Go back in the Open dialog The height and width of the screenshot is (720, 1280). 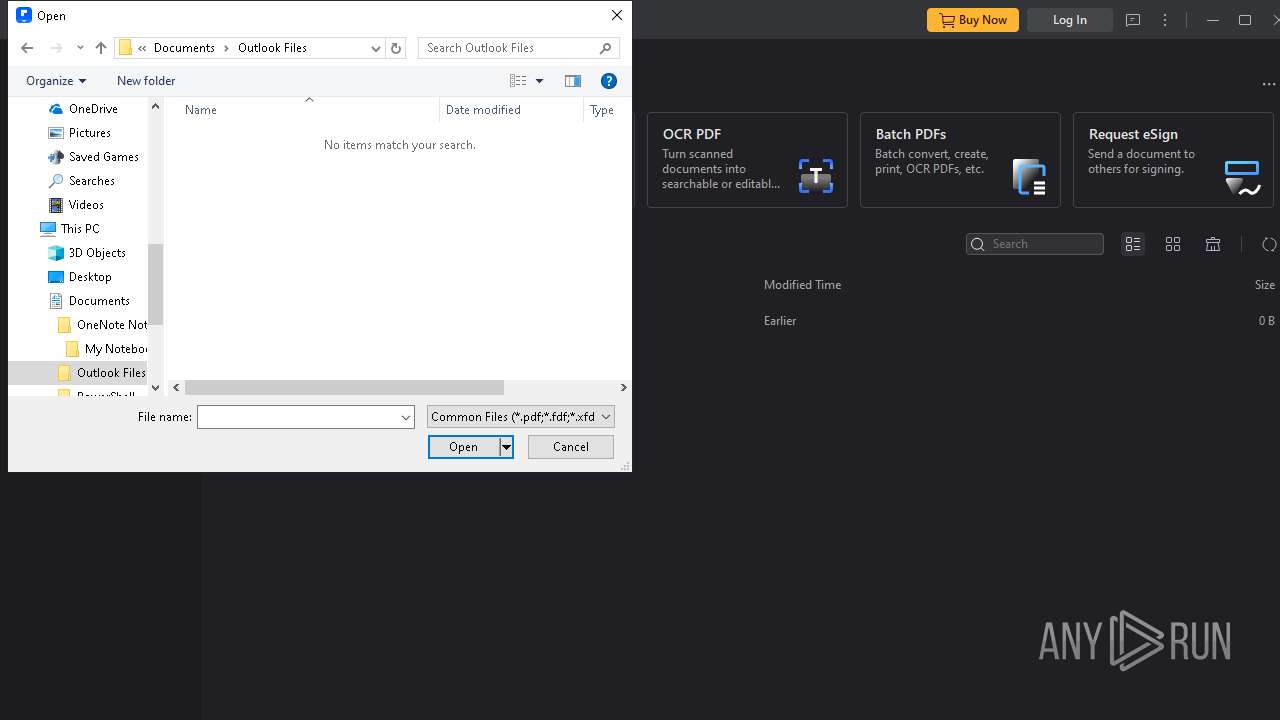pos(27,48)
